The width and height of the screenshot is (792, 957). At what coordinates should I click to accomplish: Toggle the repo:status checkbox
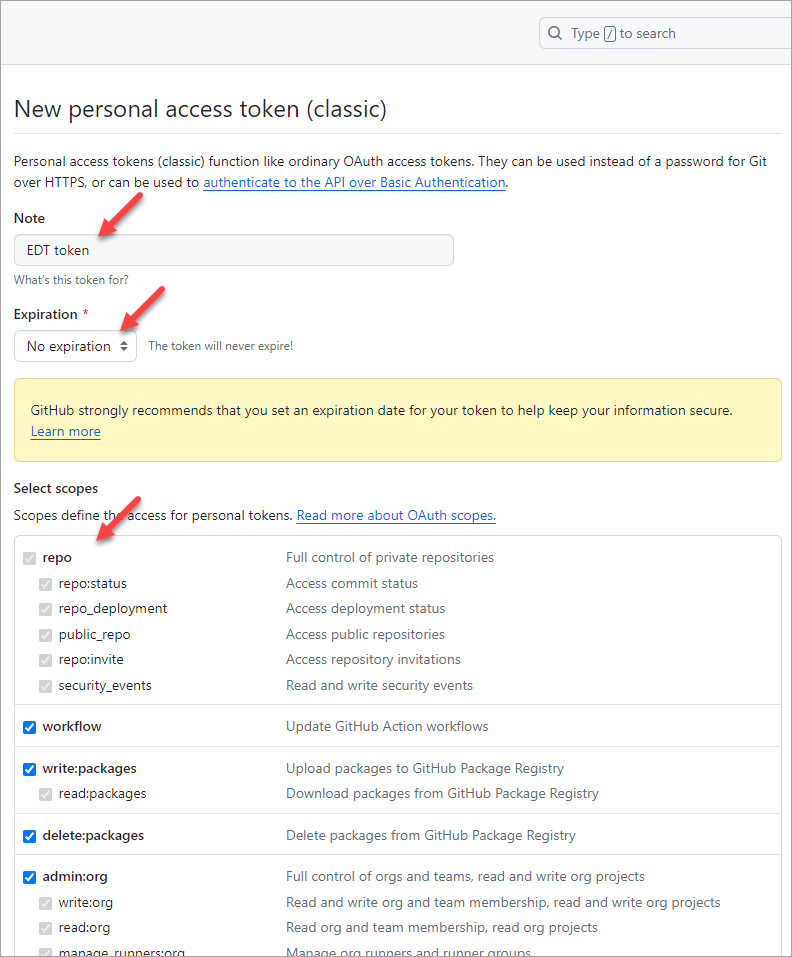45,584
